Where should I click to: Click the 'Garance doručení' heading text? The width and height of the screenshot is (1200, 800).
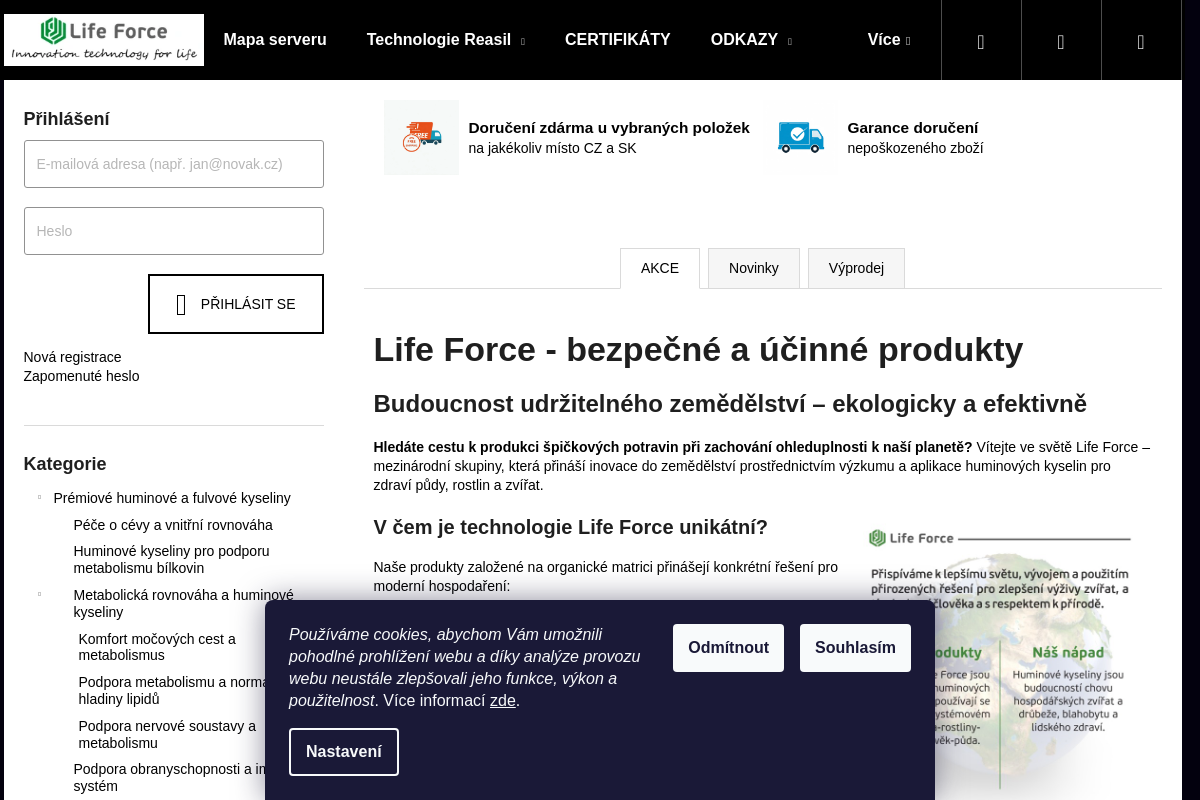pyautogui.click(x=913, y=128)
